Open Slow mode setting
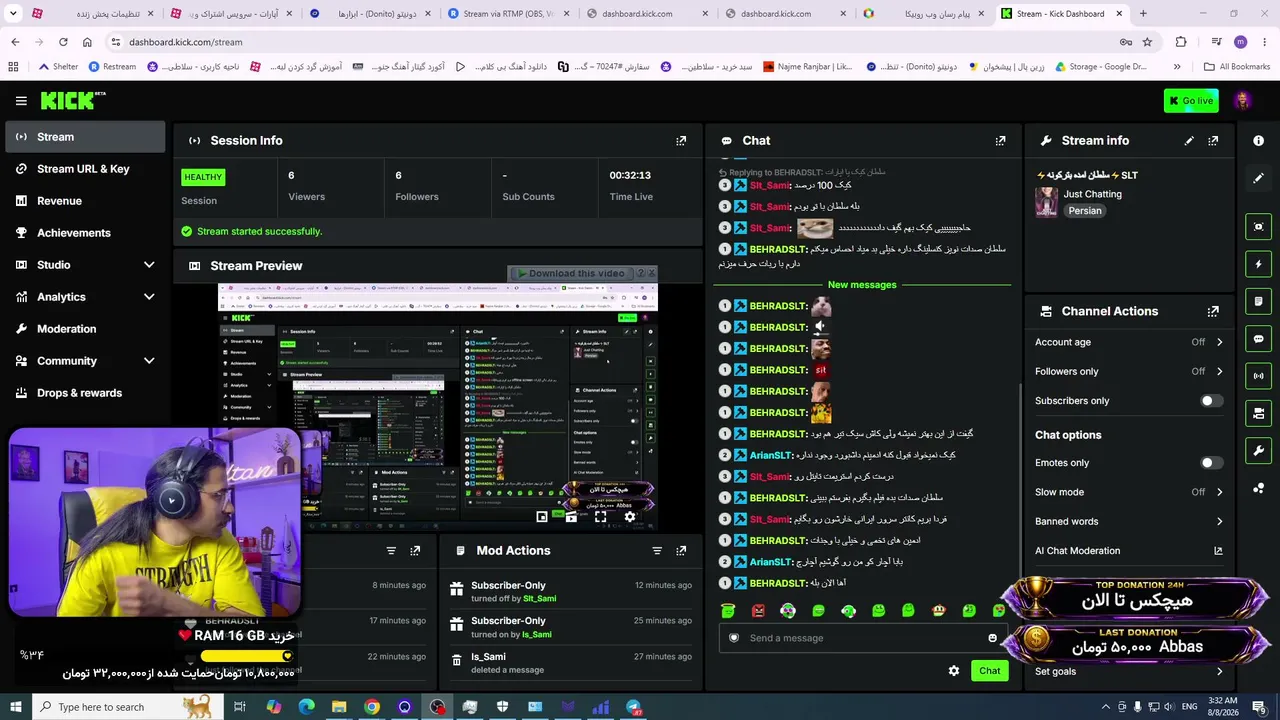This screenshot has height=720, width=1280. click(1130, 492)
